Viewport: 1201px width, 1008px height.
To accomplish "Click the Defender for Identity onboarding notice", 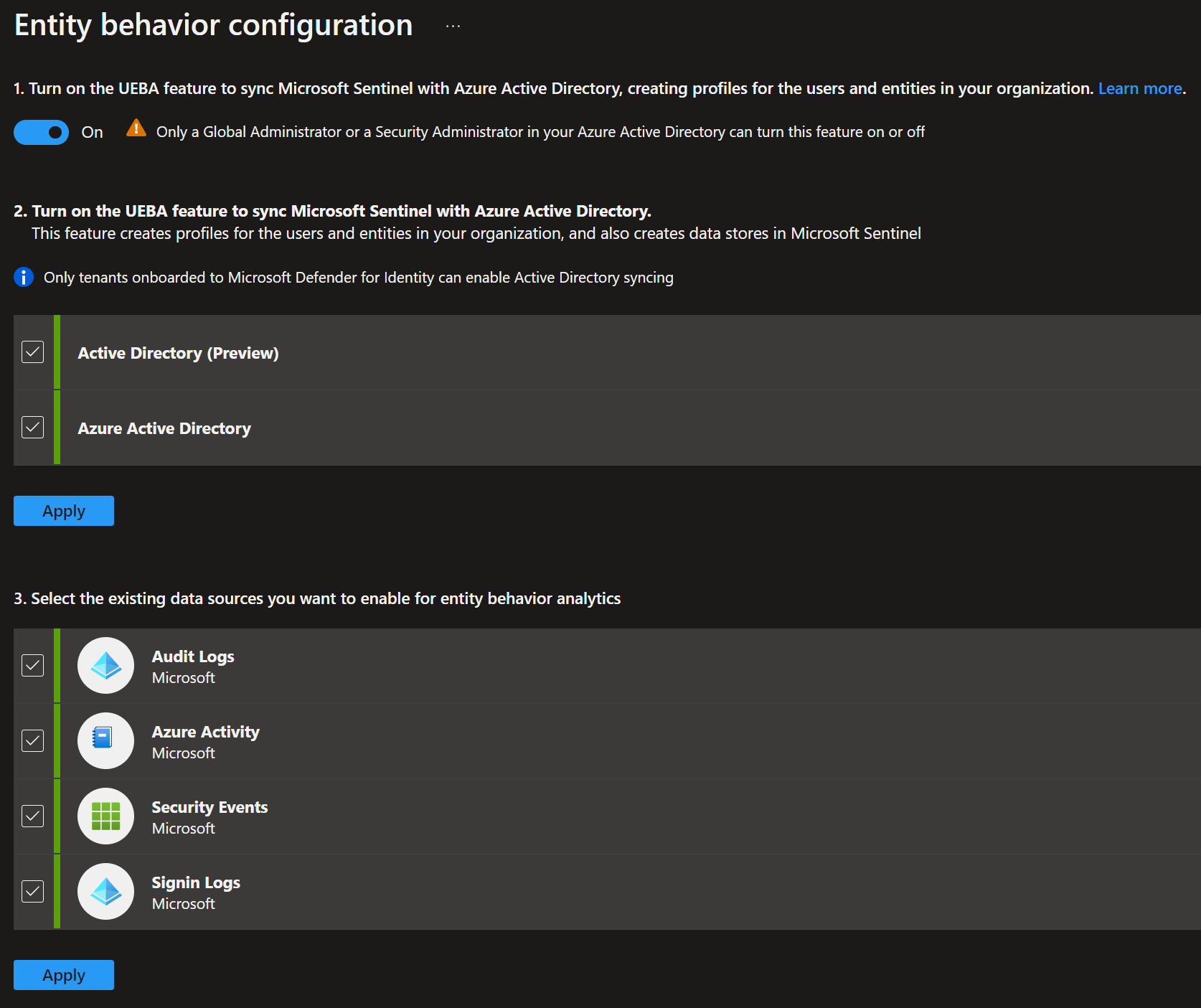I will [359, 278].
